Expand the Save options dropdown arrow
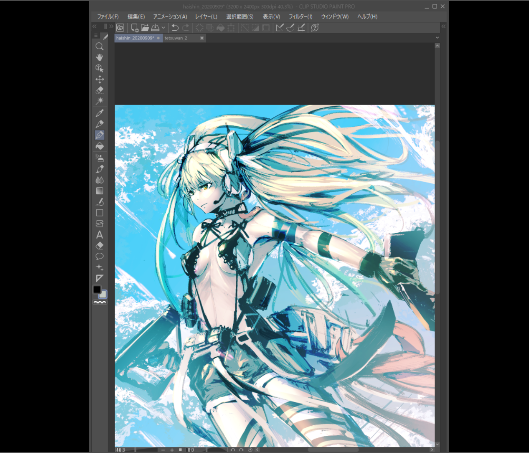Screen dimensions: 529x453 (x=164, y=28)
